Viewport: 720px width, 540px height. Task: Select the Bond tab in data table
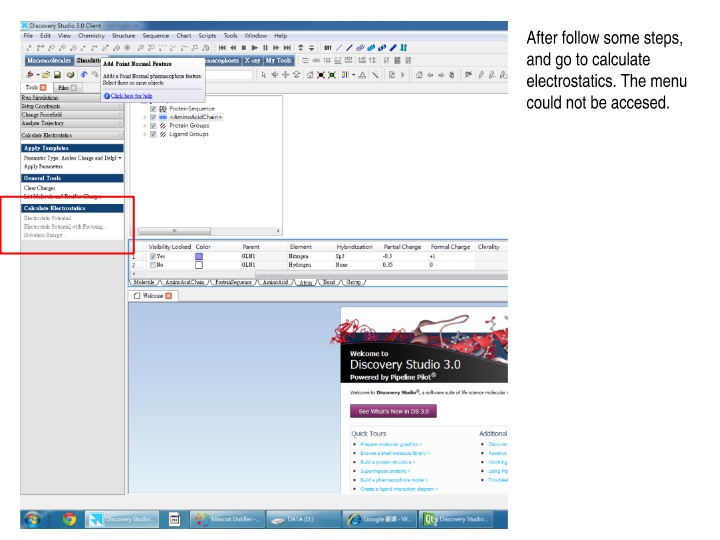pos(329,282)
